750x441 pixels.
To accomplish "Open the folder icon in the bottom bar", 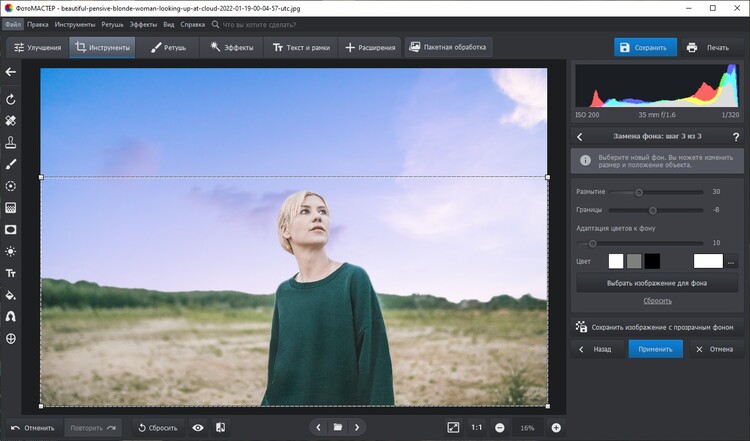I will (338, 427).
